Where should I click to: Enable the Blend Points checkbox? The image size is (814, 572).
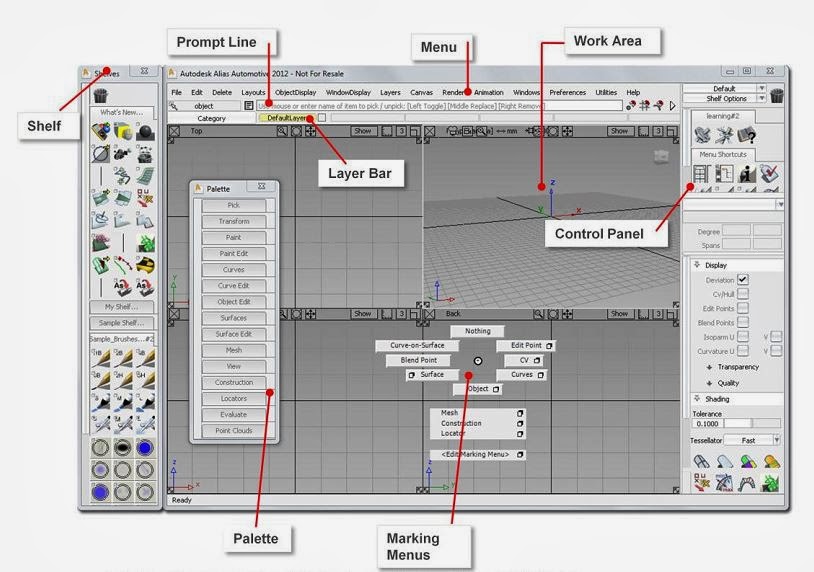pos(743,322)
